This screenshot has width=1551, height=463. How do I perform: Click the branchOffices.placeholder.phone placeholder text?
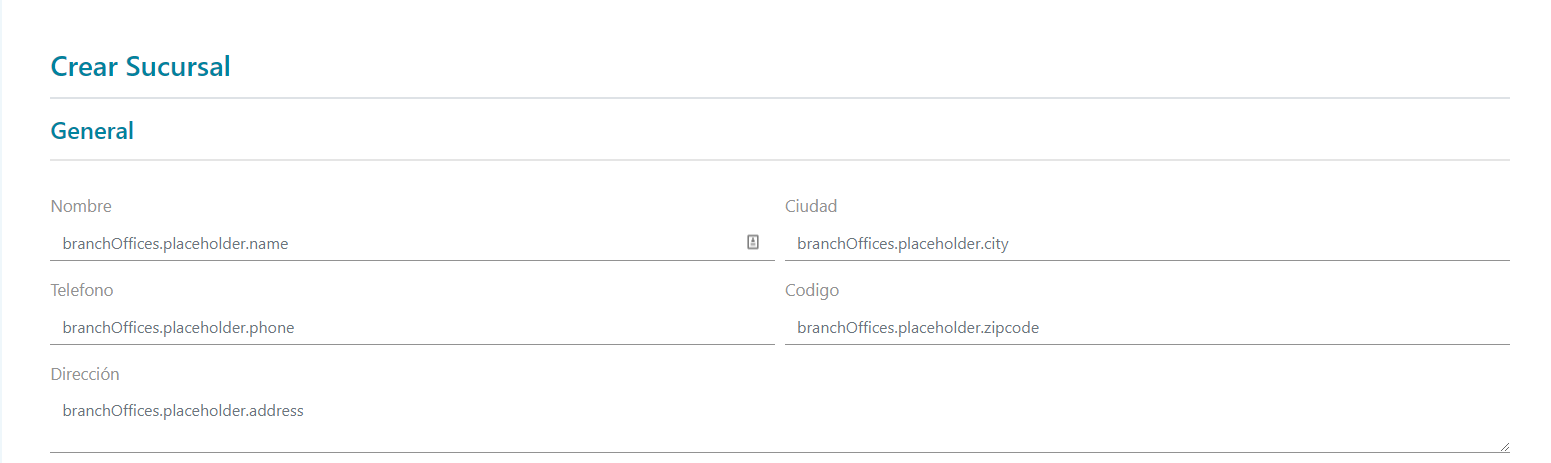click(178, 327)
